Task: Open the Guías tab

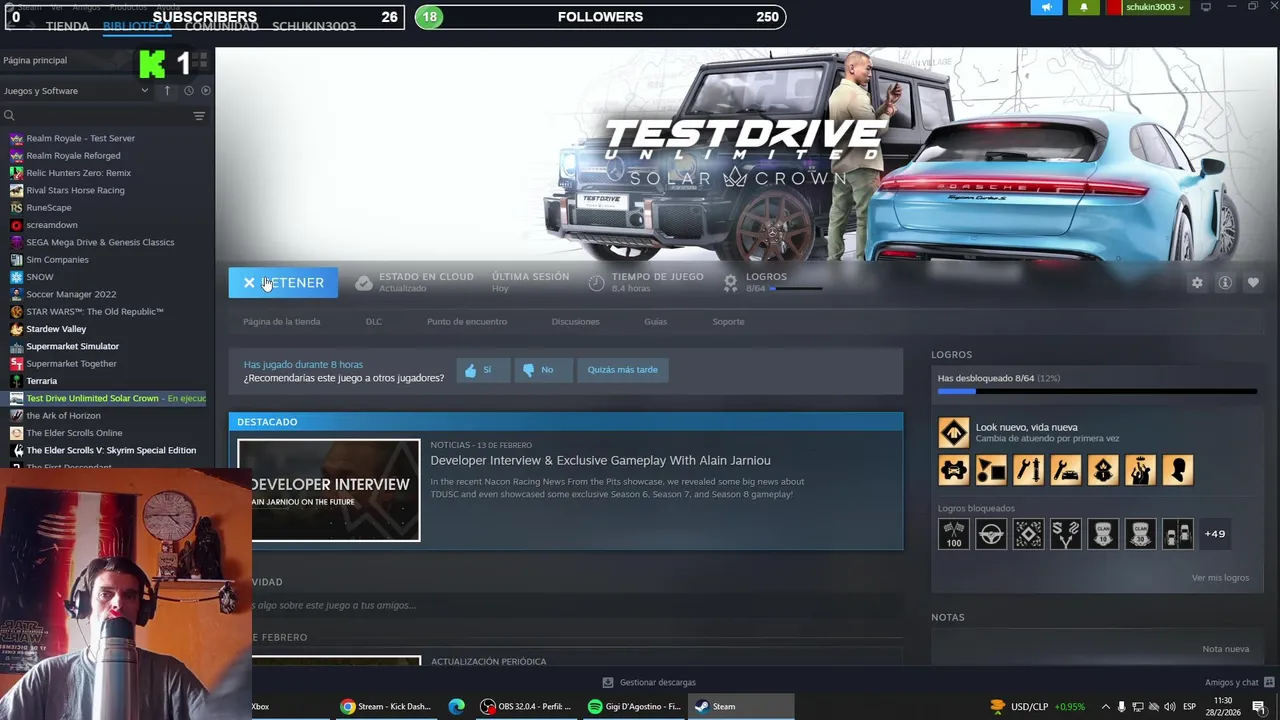Action: [656, 322]
